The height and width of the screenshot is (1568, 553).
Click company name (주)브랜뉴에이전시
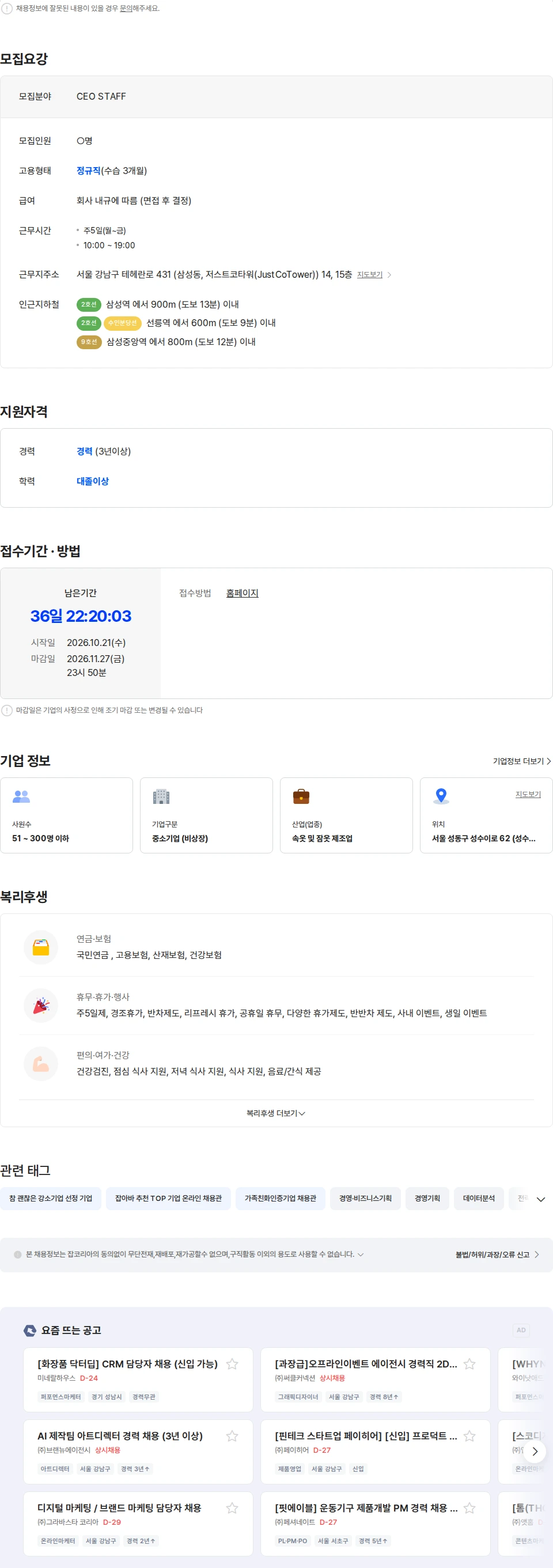click(x=64, y=1450)
